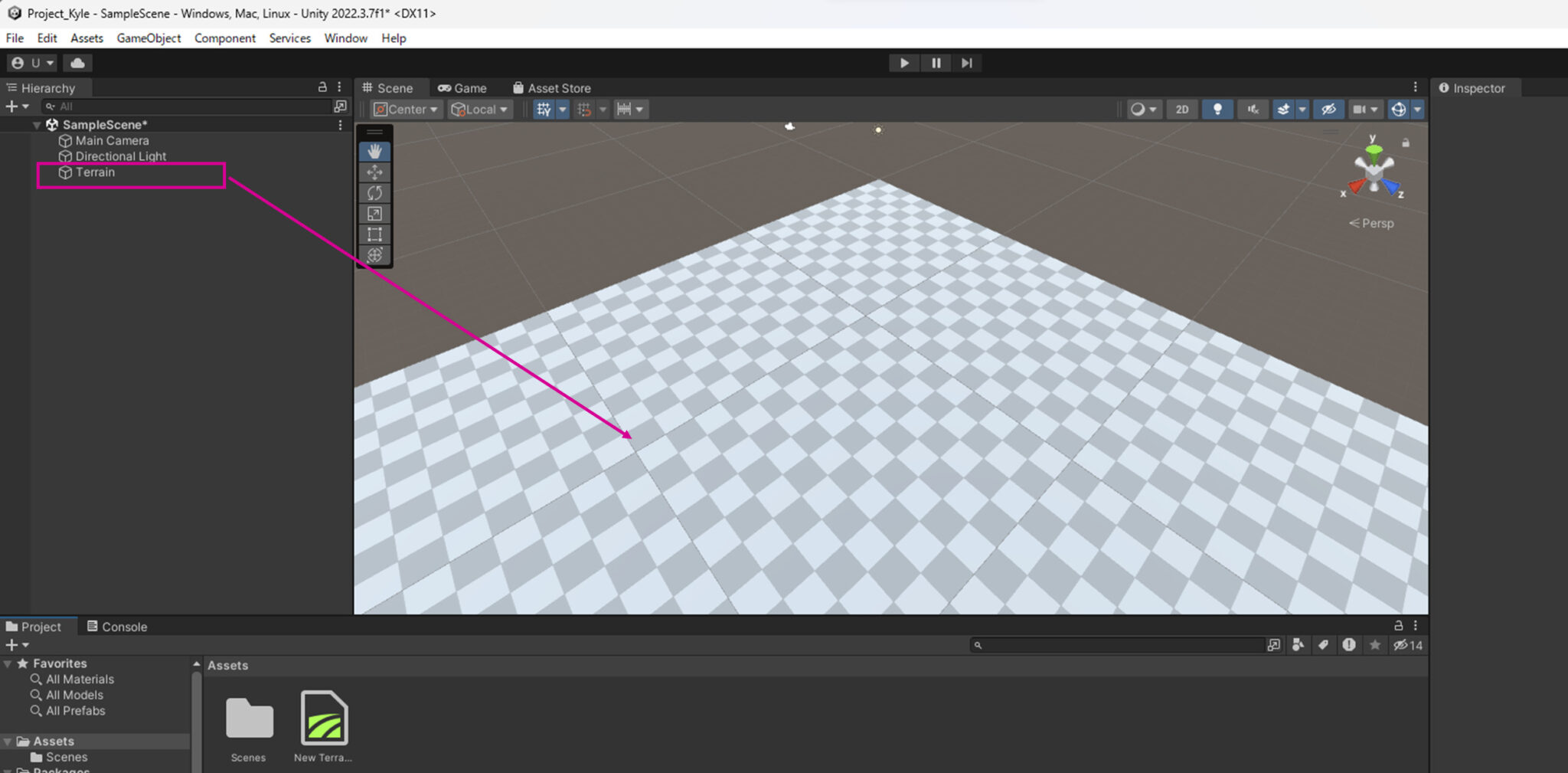Open the Console tab

click(117, 627)
